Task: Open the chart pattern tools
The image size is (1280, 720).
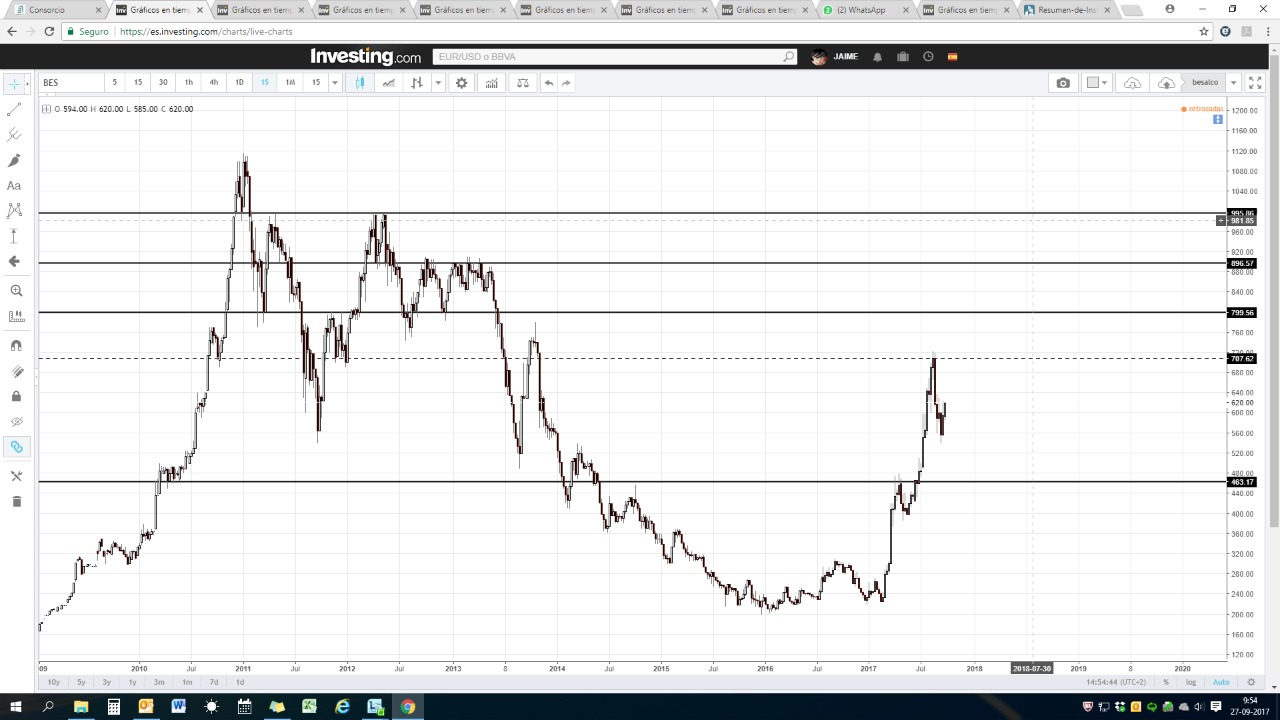Action: click(14, 210)
